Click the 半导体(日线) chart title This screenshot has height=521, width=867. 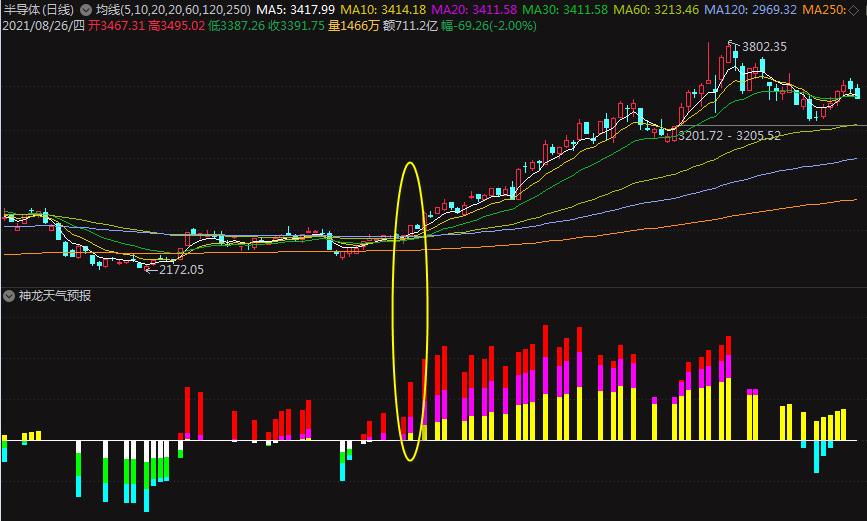[39, 10]
